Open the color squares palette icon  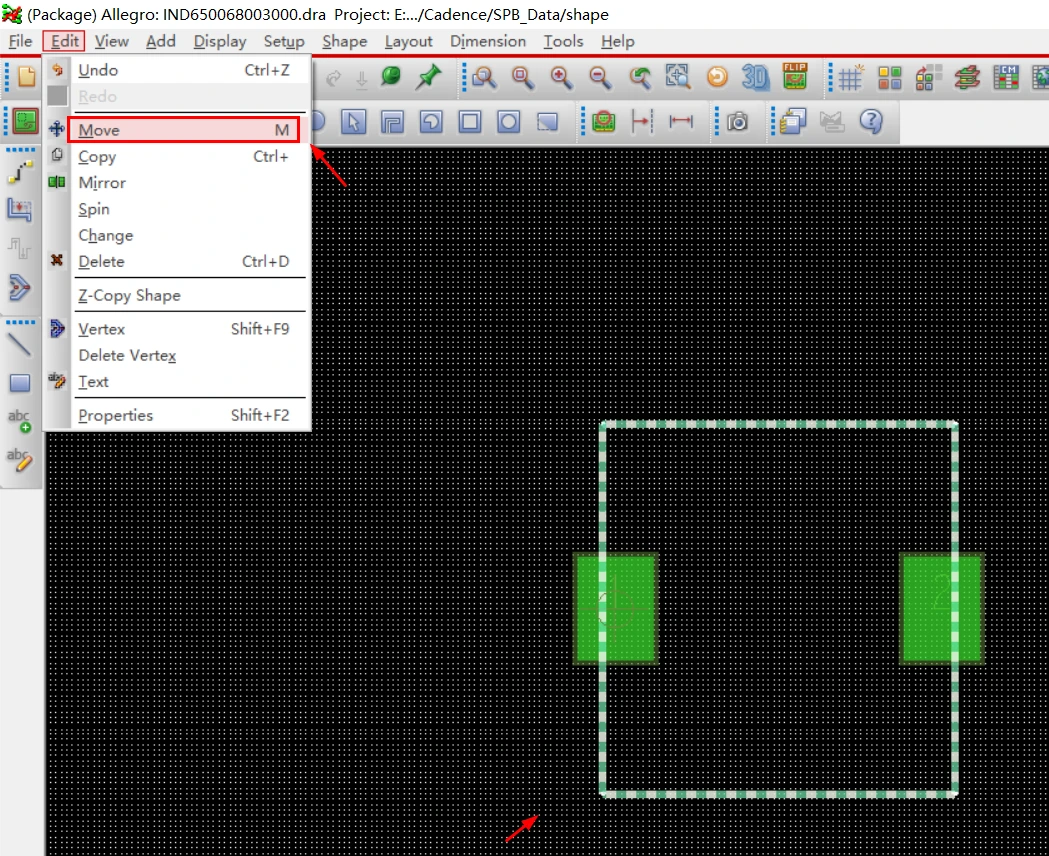[x=889, y=78]
